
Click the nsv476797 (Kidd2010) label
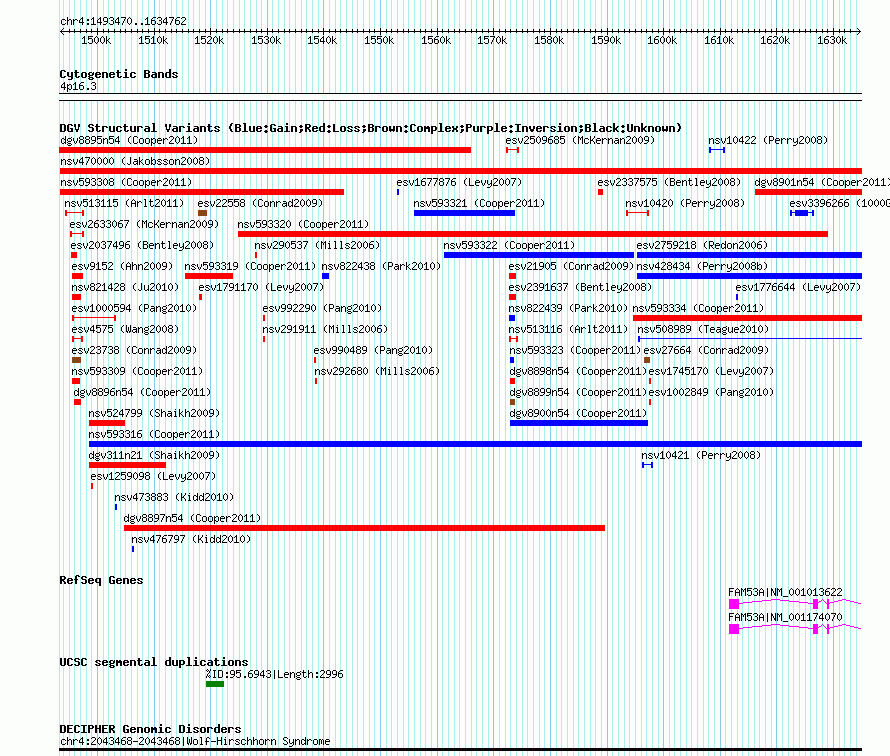click(191, 539)
